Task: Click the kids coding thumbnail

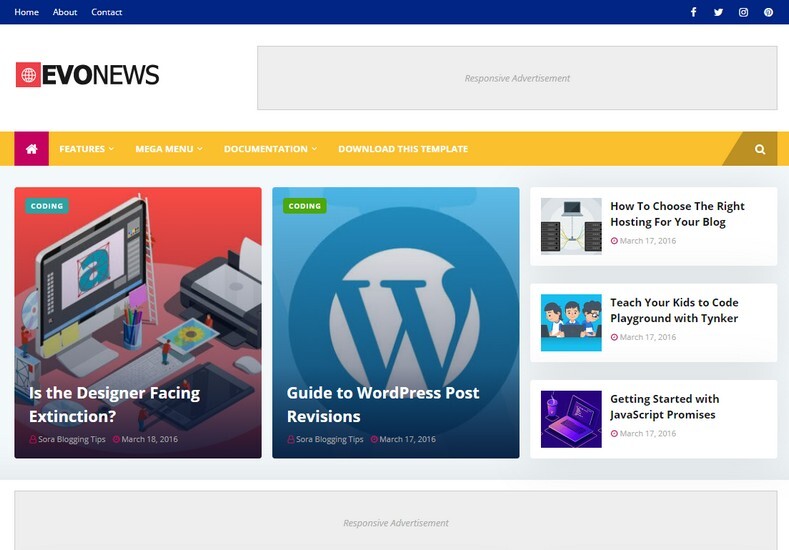Action: point(571,323)
